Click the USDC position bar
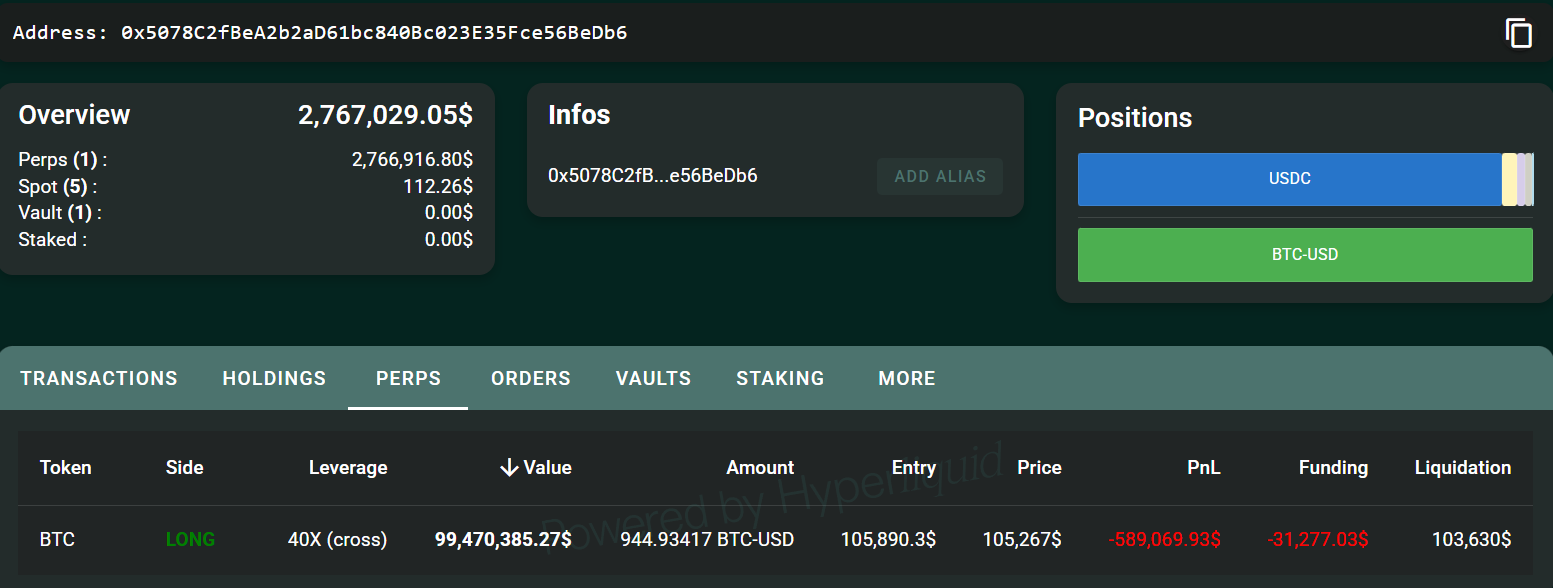The image size is (1553, 588). pyautogui.click(x=1288, y=178)
